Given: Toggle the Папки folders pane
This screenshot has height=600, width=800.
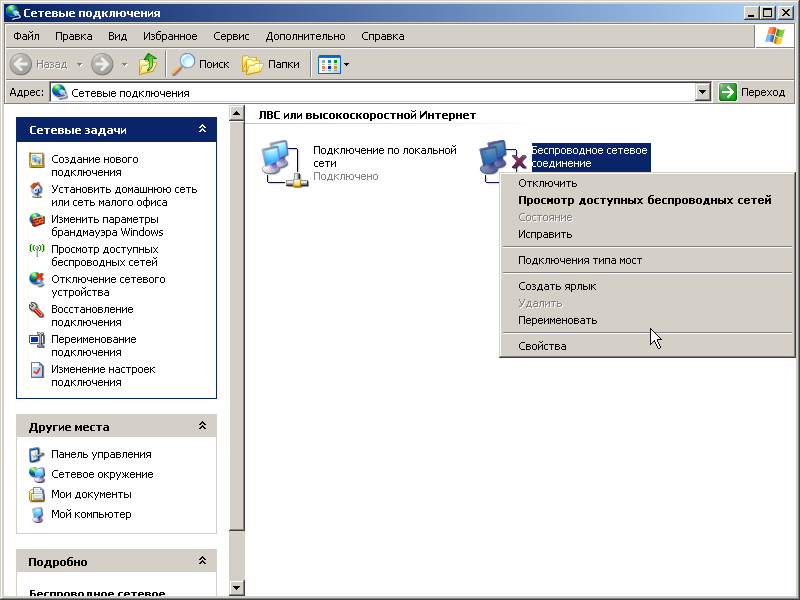Looking at the screenshot, I should pyautogui.click(x=271, y=64).
